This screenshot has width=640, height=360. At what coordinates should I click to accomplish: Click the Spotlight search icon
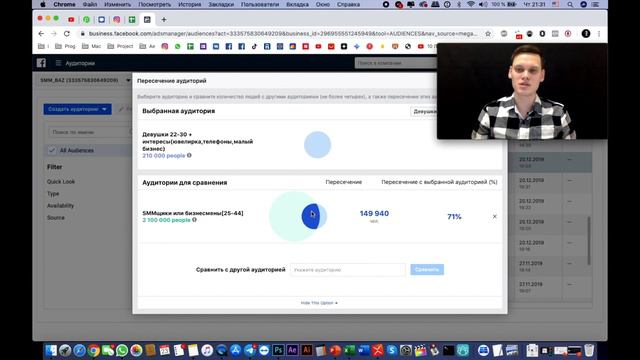(570, 4)
